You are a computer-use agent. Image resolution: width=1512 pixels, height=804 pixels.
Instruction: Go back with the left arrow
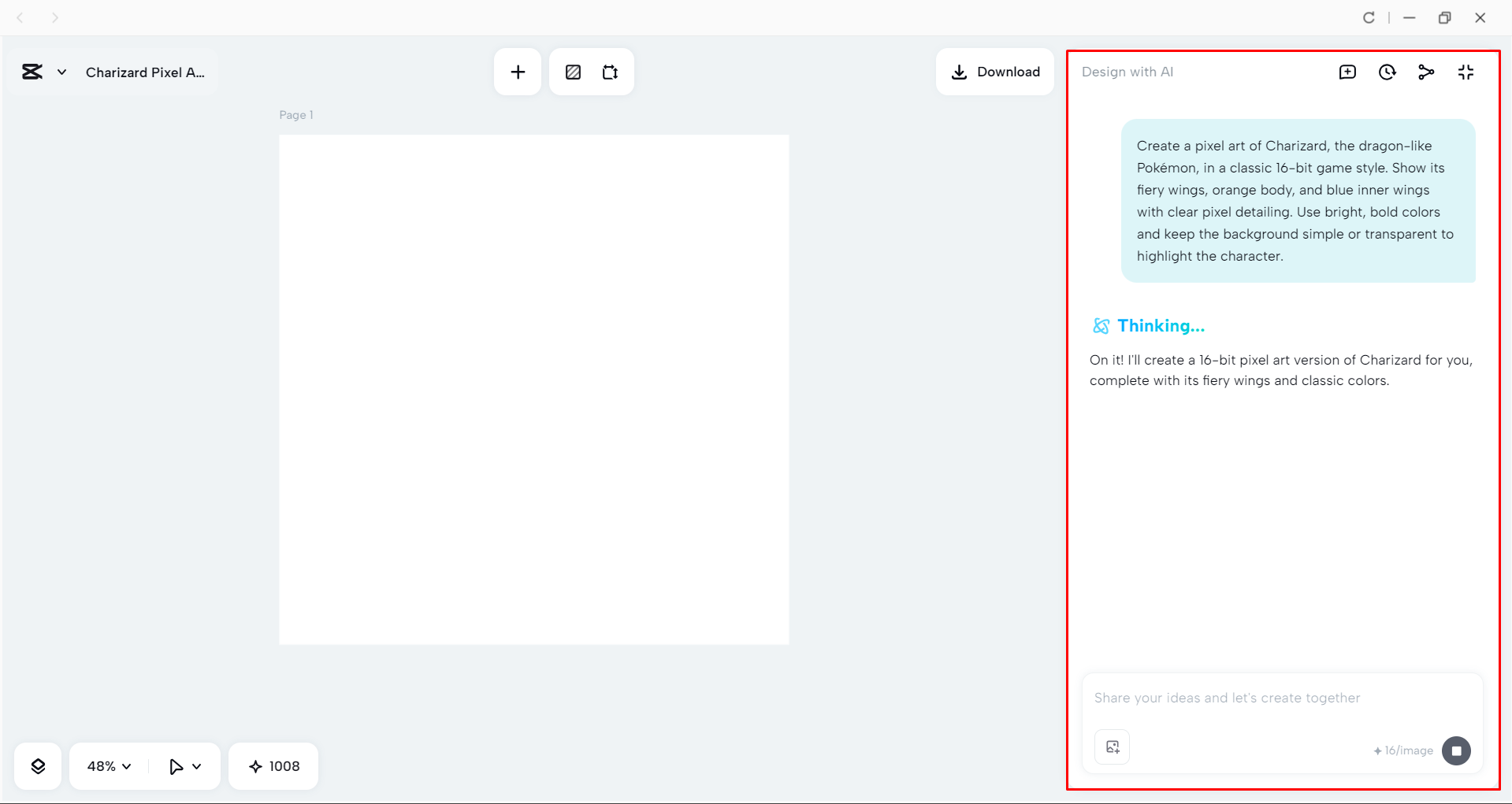tap(20, 17)
